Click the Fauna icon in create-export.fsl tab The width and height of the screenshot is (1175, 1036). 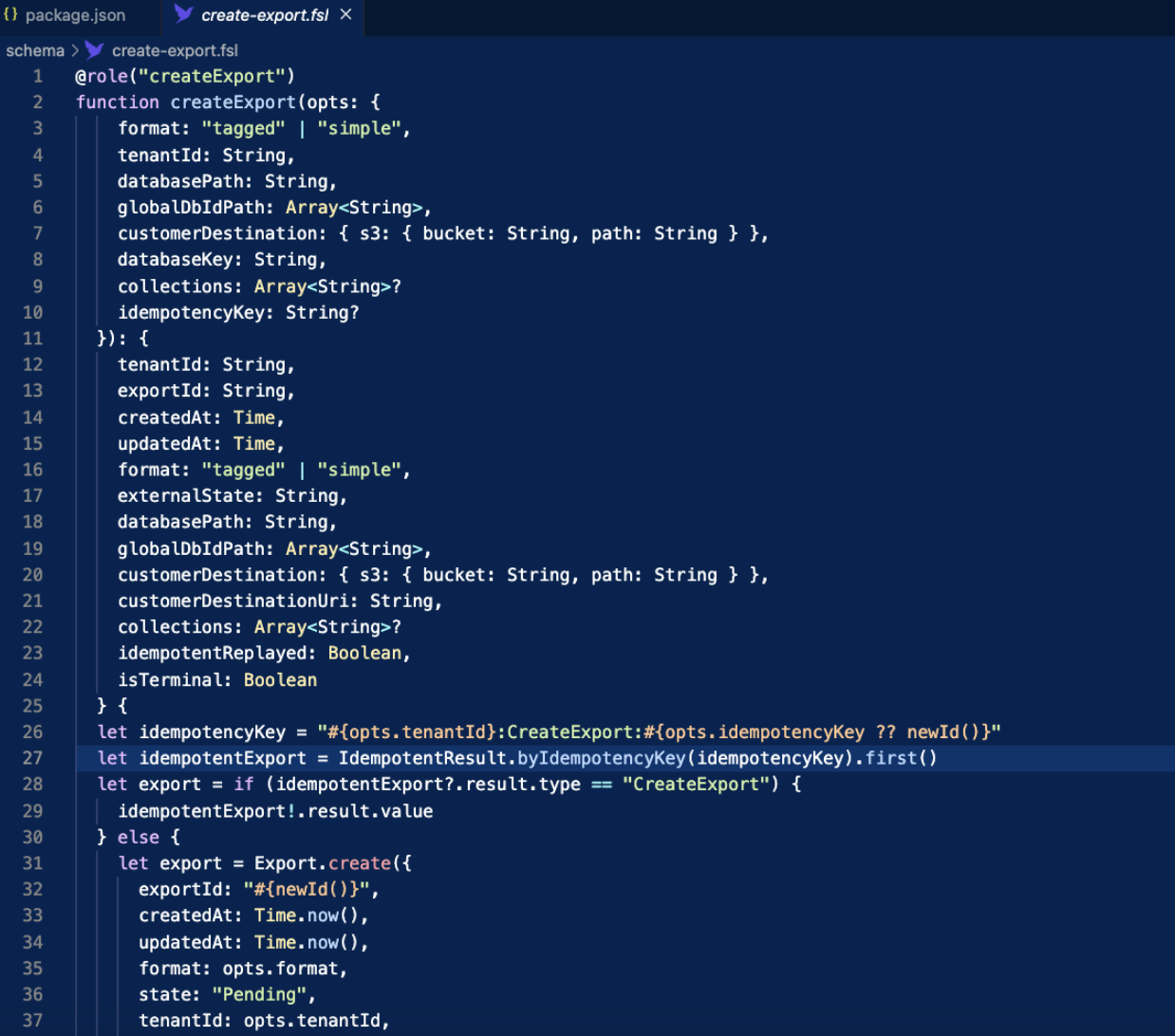(183, 14)
